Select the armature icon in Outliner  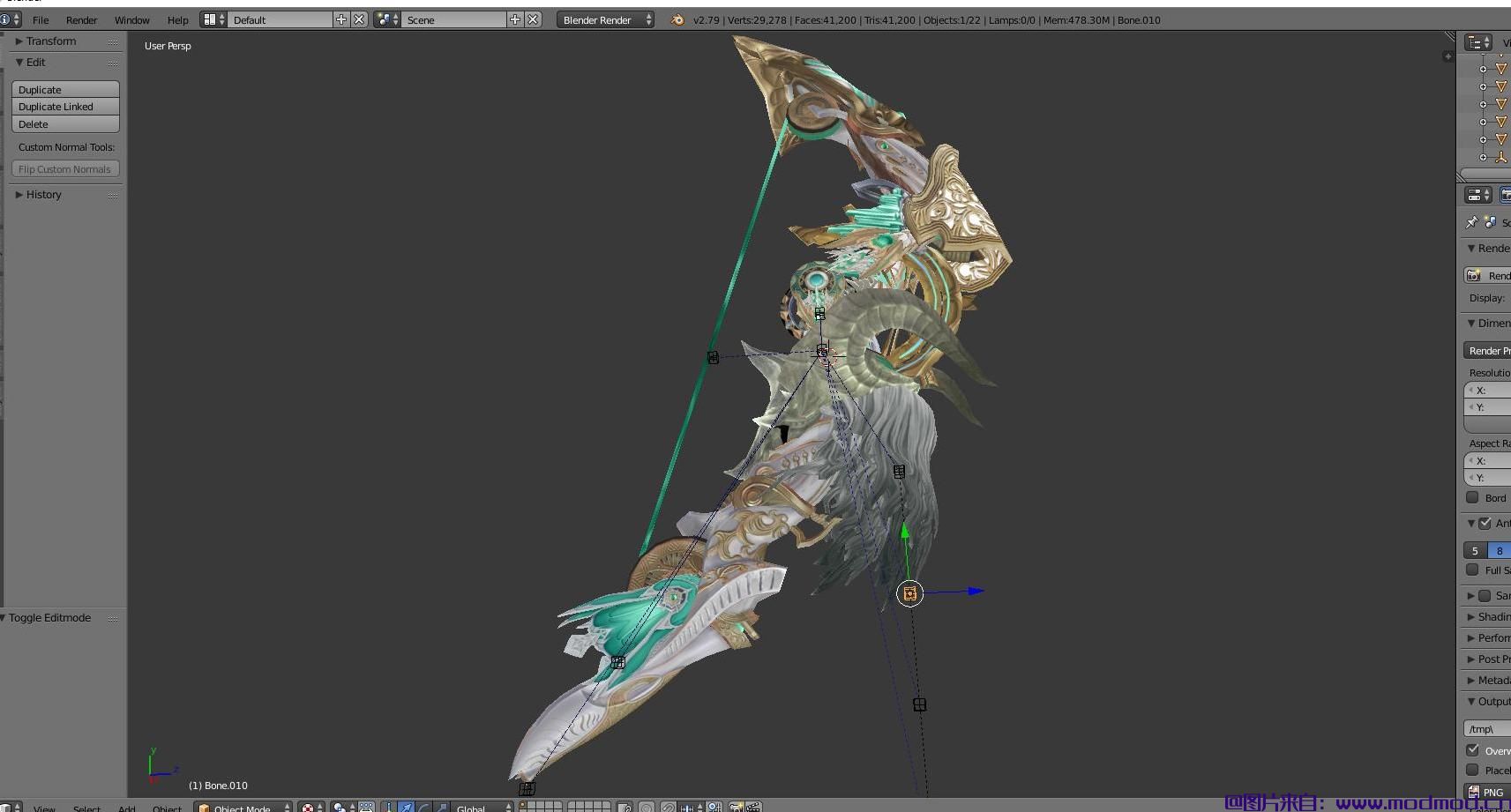1500,157
